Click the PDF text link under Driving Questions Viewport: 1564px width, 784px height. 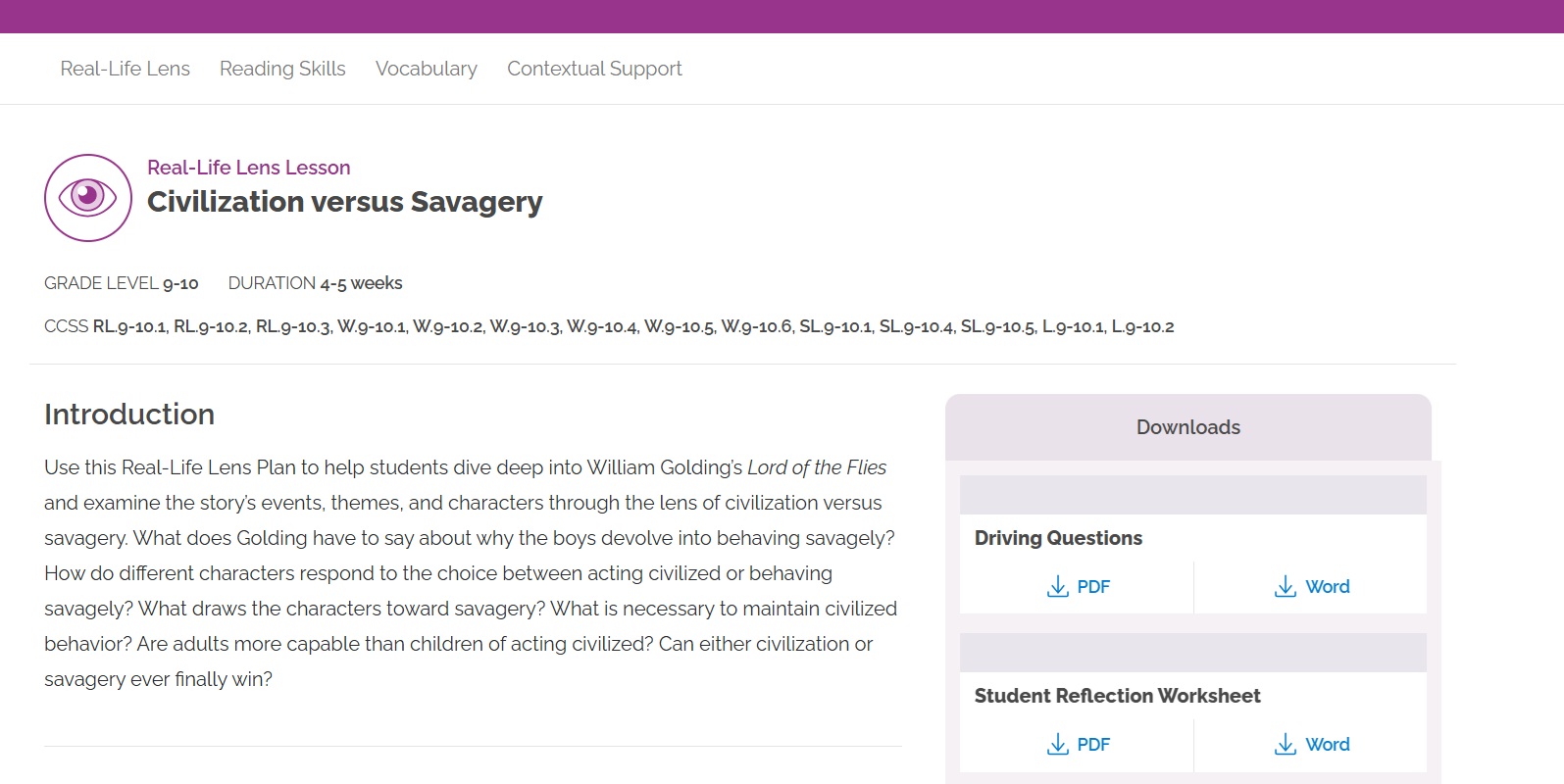[x=1093, y=587]
